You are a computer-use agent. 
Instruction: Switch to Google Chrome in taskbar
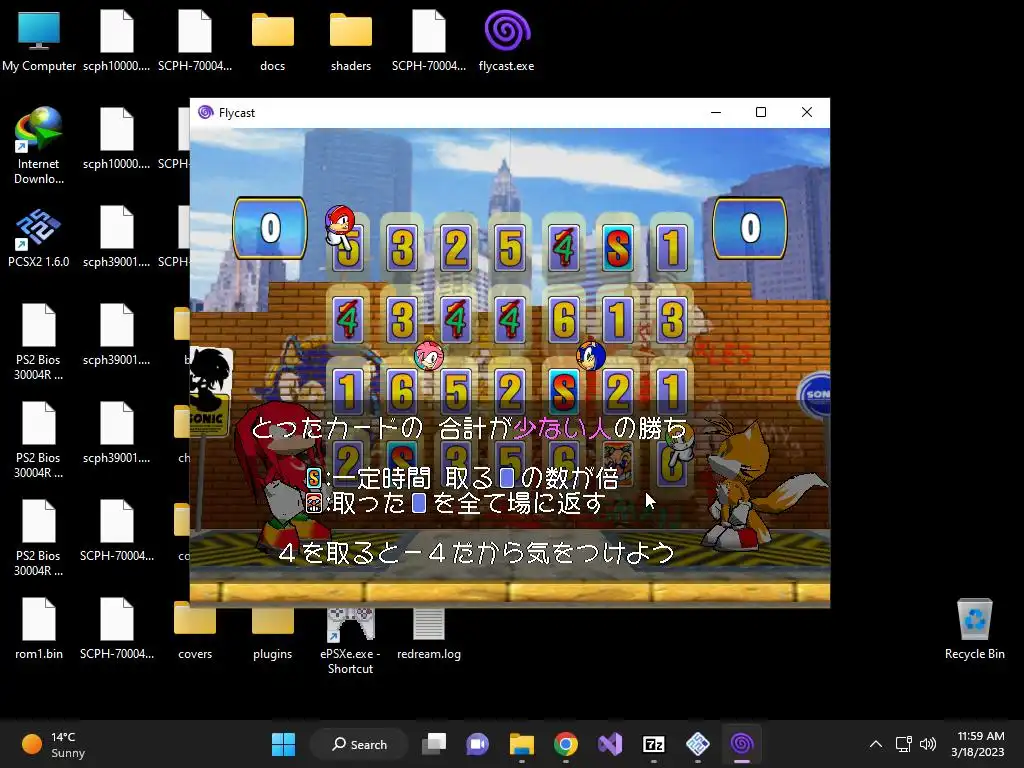566,744
